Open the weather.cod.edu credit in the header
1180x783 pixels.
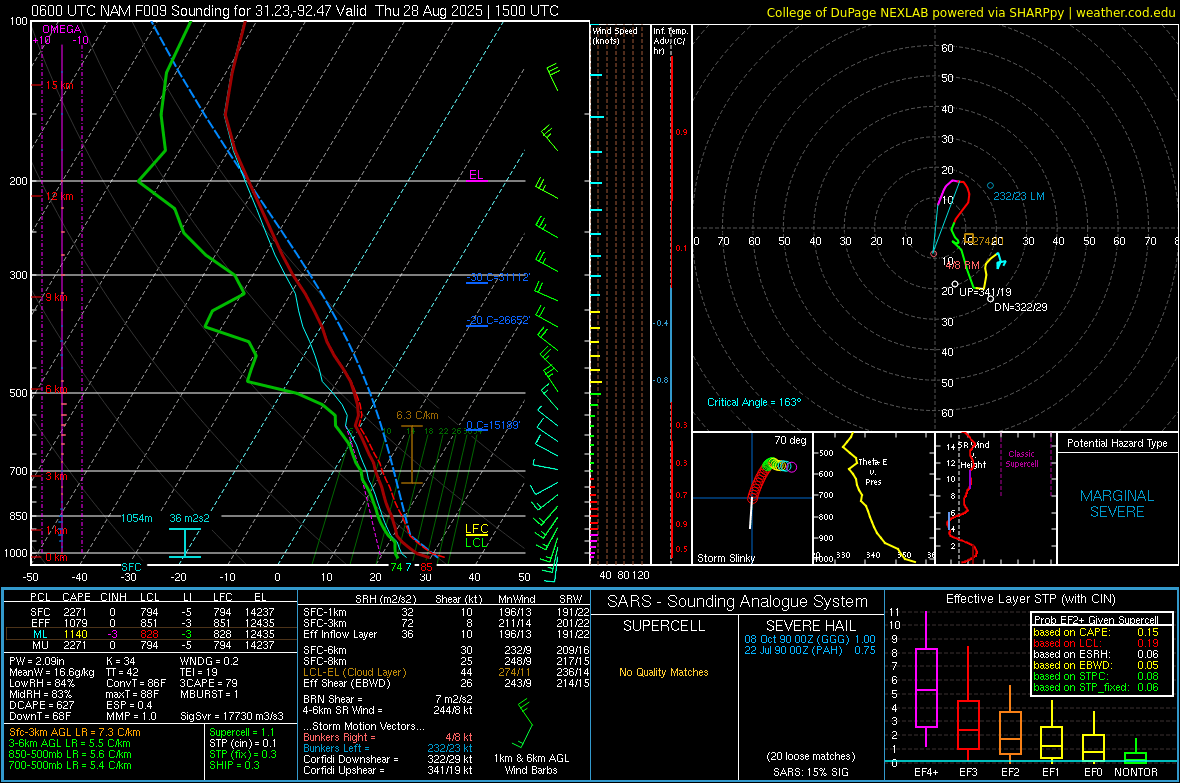click(1125, 13)
